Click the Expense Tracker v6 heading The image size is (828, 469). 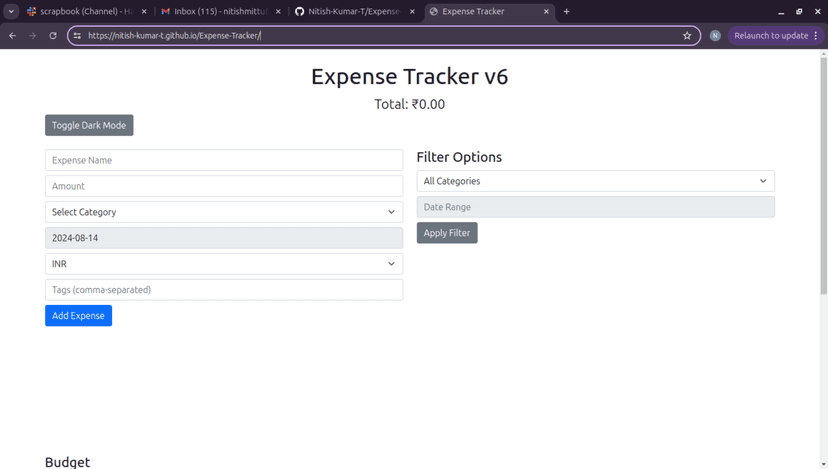tap(410, 77)
